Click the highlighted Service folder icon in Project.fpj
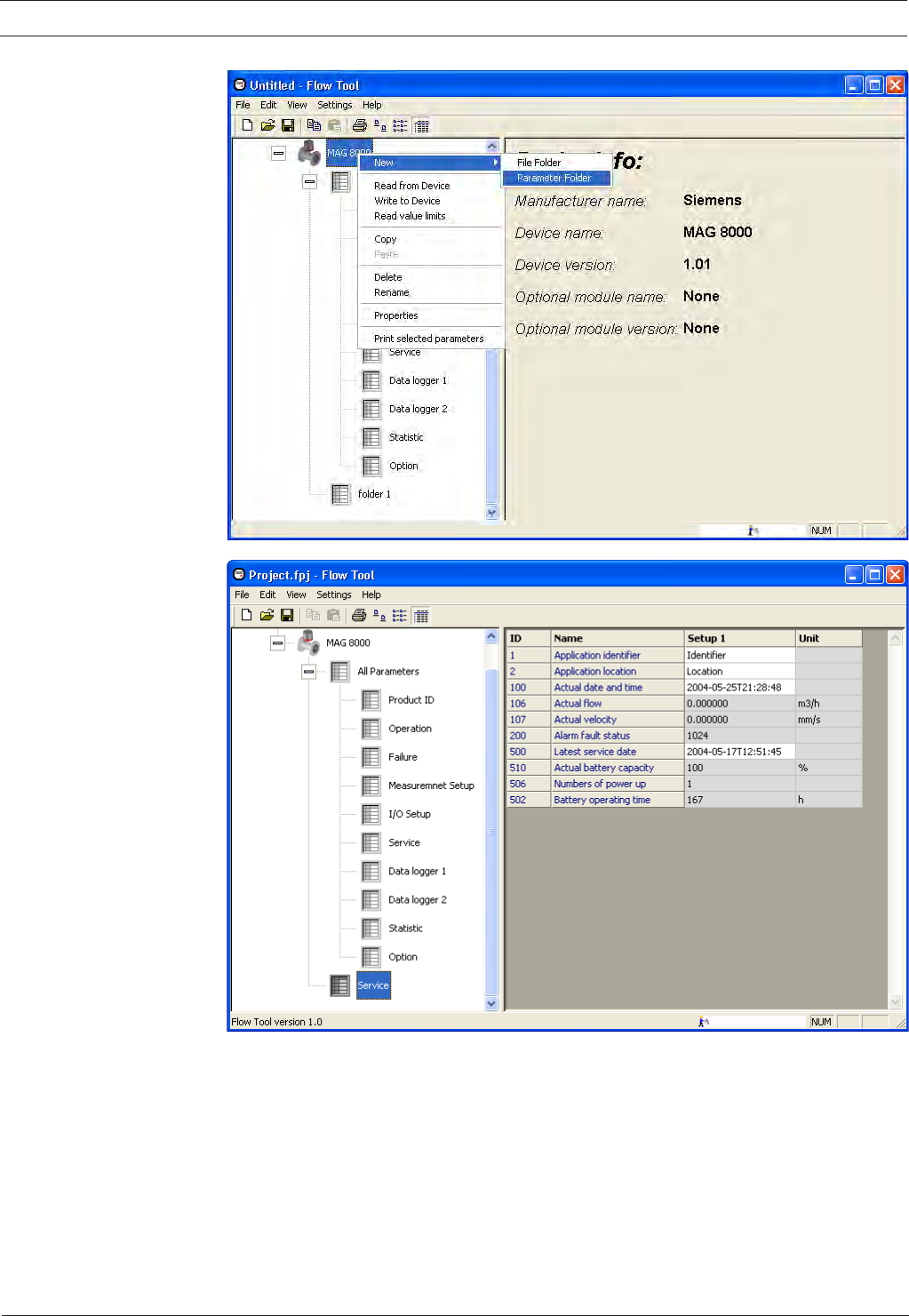Image resolution: width=909 pixels, height=1316 pixels. pos(339,985)
